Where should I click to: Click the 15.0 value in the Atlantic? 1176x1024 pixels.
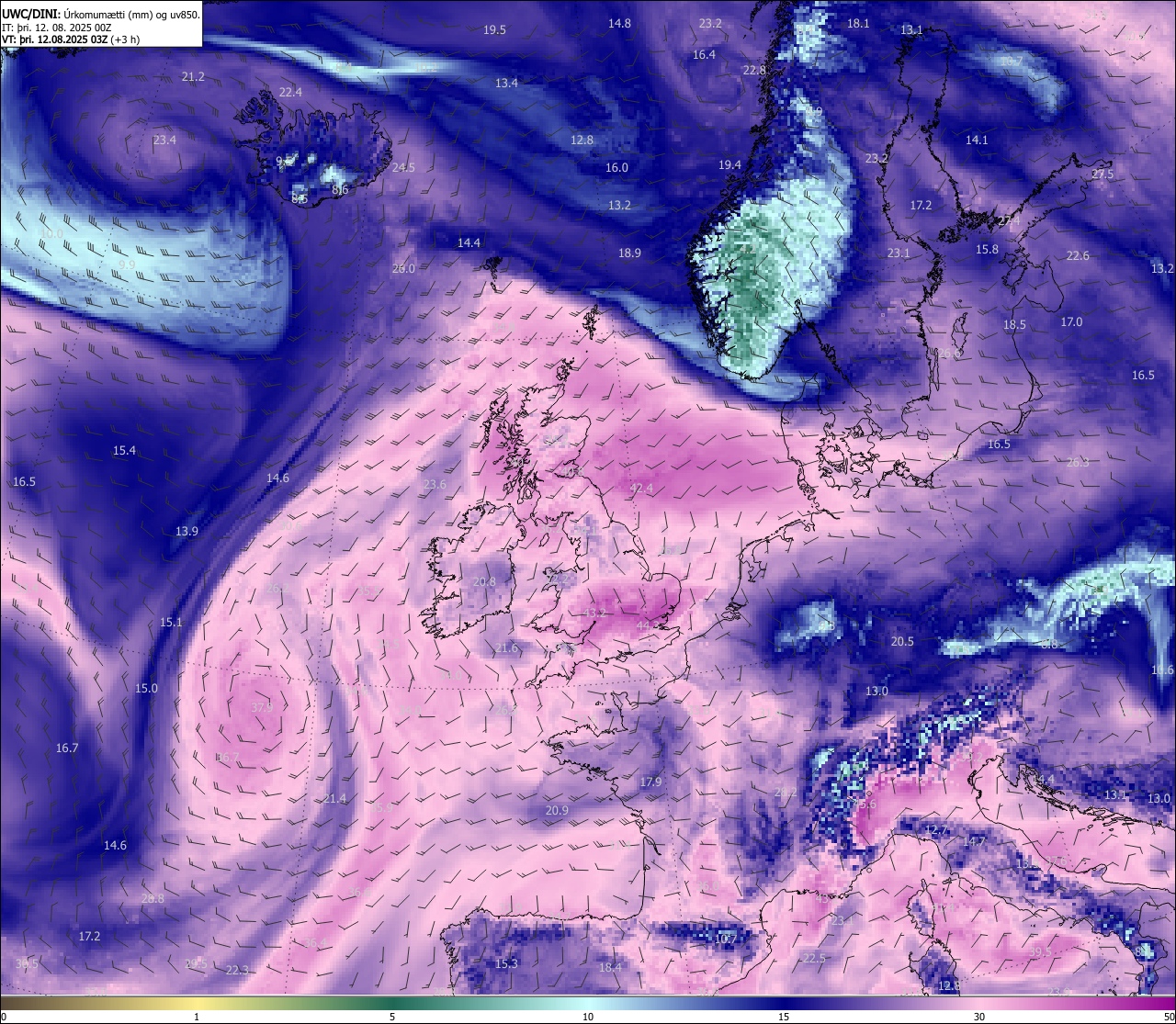point(146,689)
